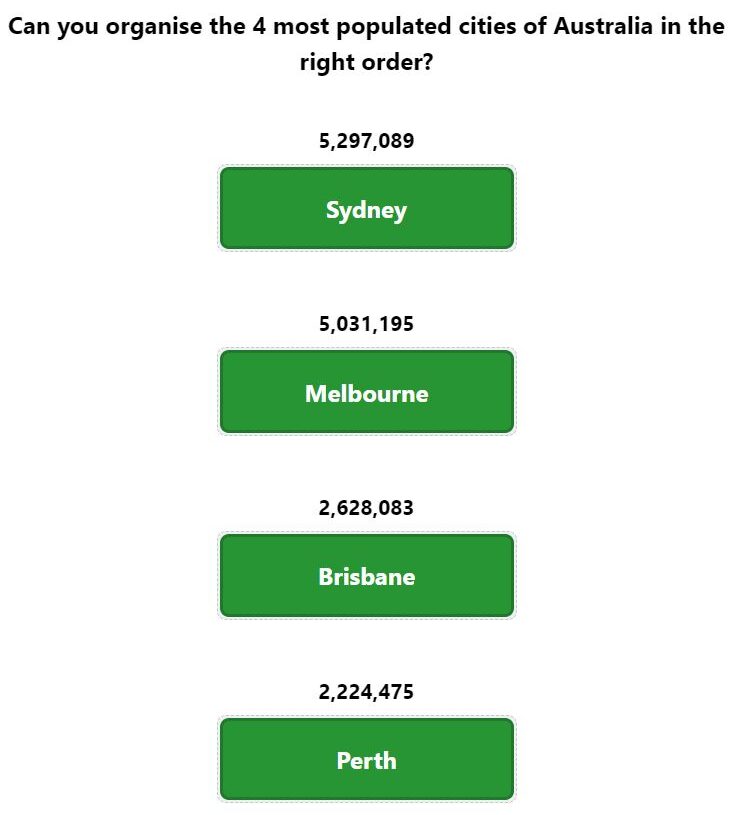The width and height of the screenshot is (738, 815).
Task: Select the 2,628,083 population figure
Action: 366,508
